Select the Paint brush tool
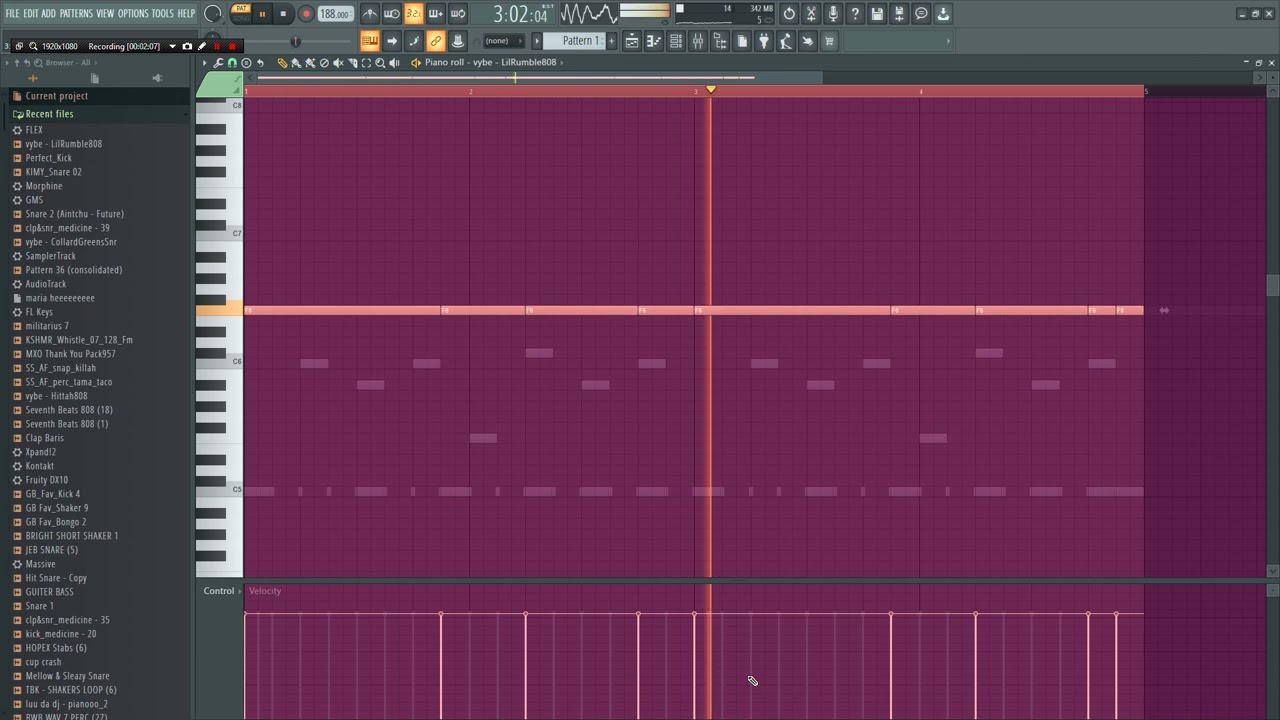 coord(295,63)
